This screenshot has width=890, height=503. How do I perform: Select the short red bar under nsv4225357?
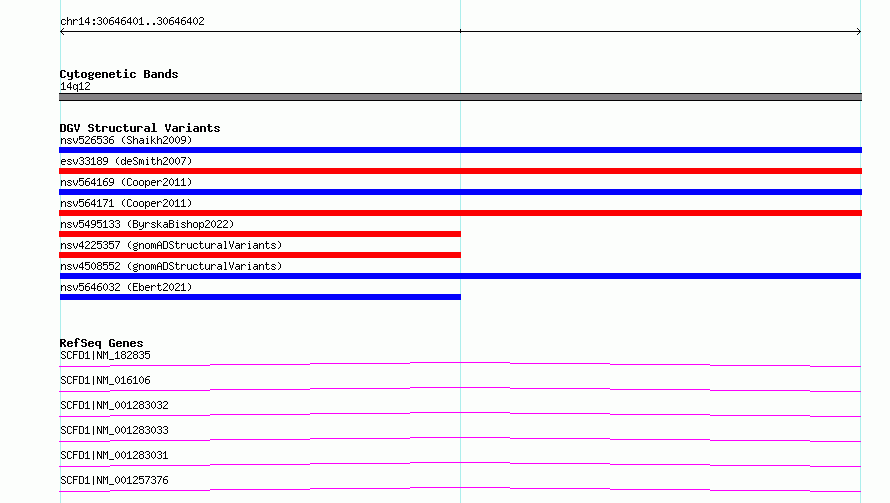click(x=260, y=255)
